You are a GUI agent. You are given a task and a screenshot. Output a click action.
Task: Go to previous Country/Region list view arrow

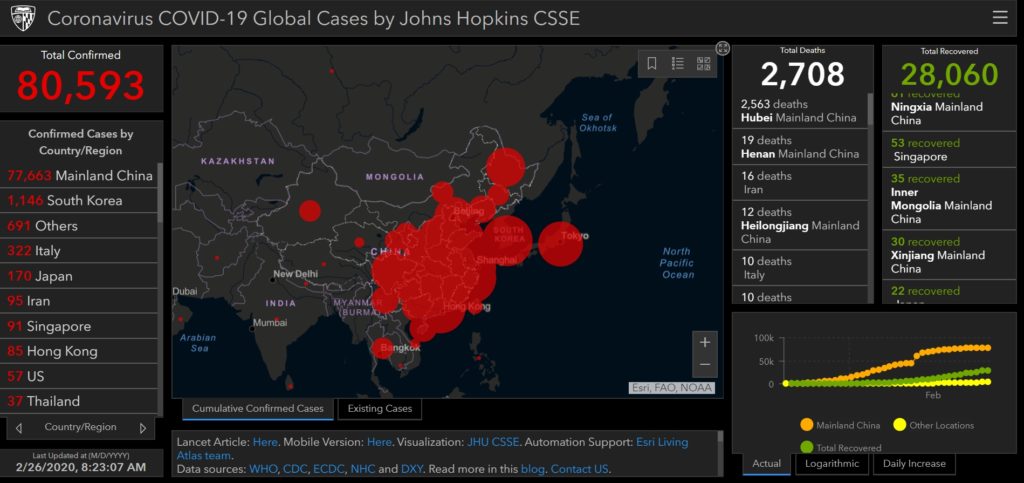18,428
